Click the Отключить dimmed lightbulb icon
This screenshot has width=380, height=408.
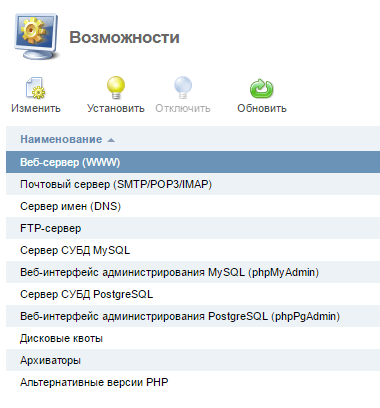click(x=183, y=88)
